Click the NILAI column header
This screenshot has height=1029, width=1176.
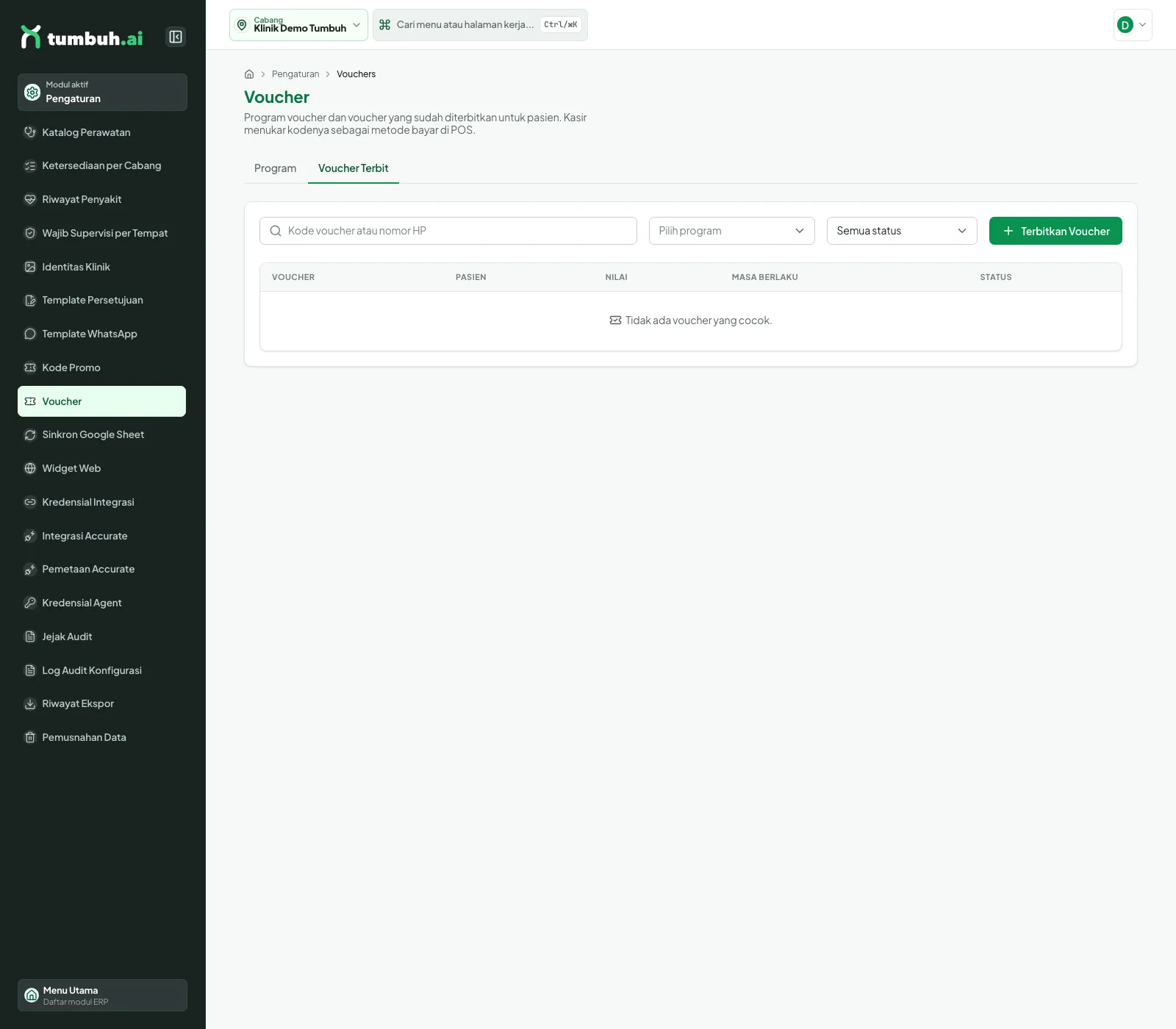[617, 277]
